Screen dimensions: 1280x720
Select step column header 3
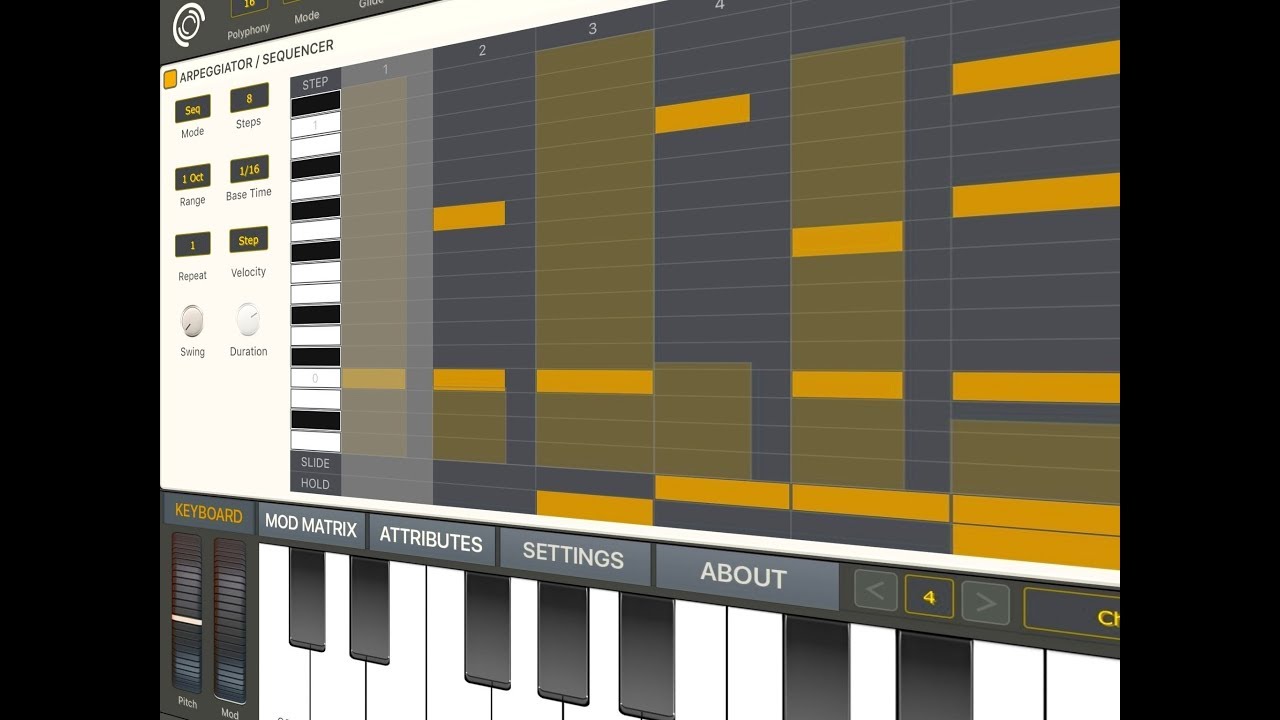pos(593,29)
